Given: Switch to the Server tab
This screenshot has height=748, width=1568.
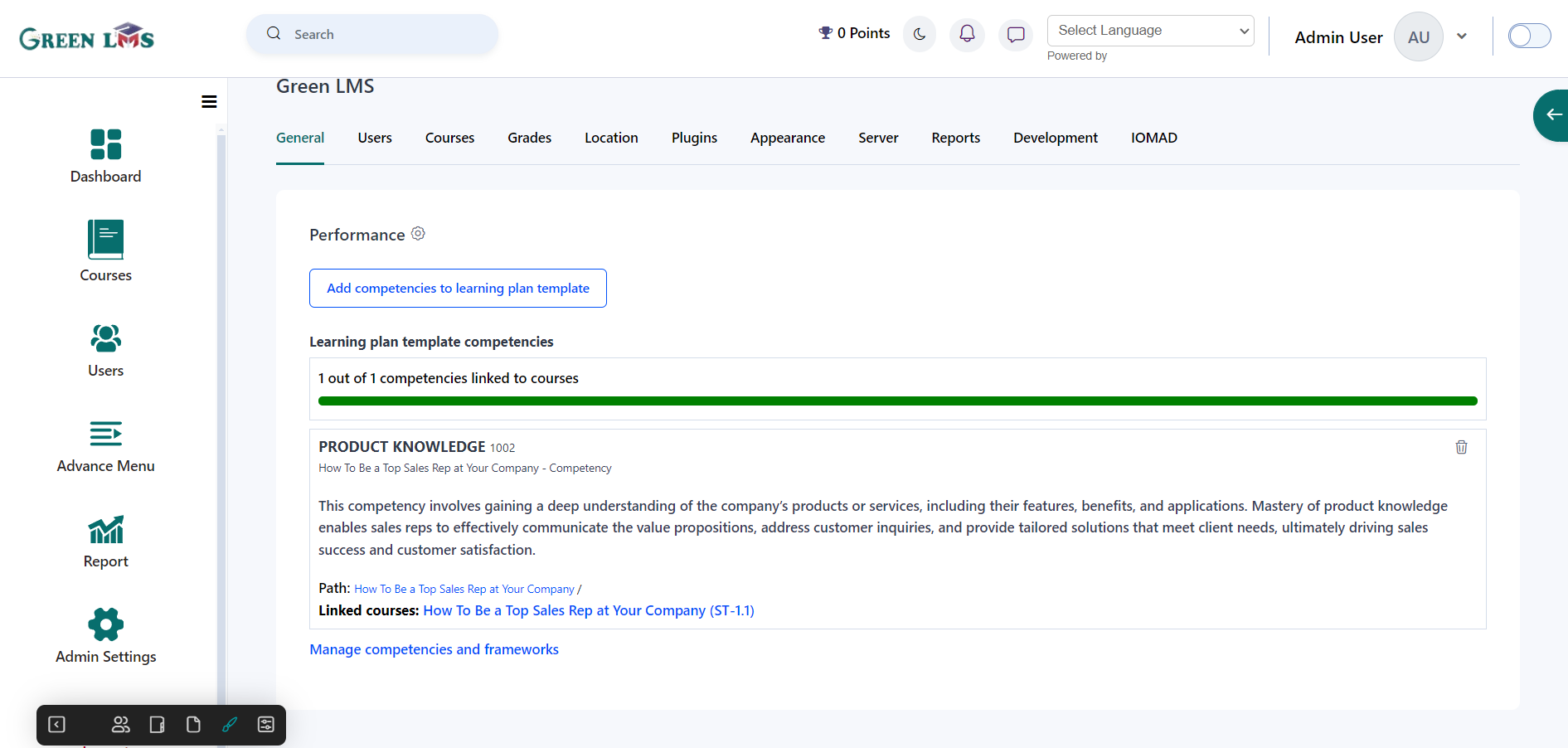Looking at the screenshot, I should (879, 138).
